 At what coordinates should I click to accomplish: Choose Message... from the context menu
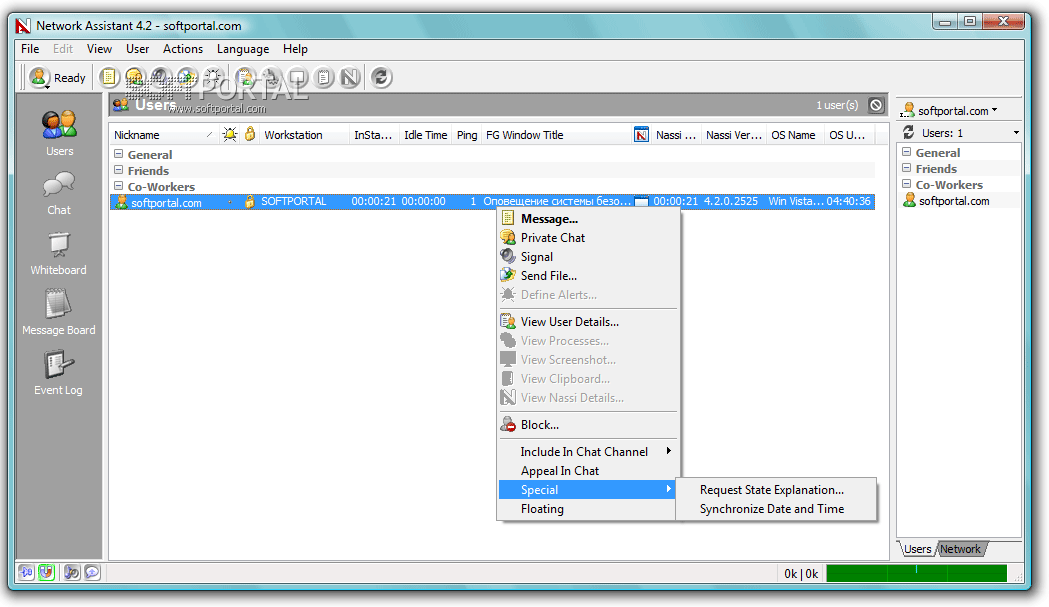point(588,219)
